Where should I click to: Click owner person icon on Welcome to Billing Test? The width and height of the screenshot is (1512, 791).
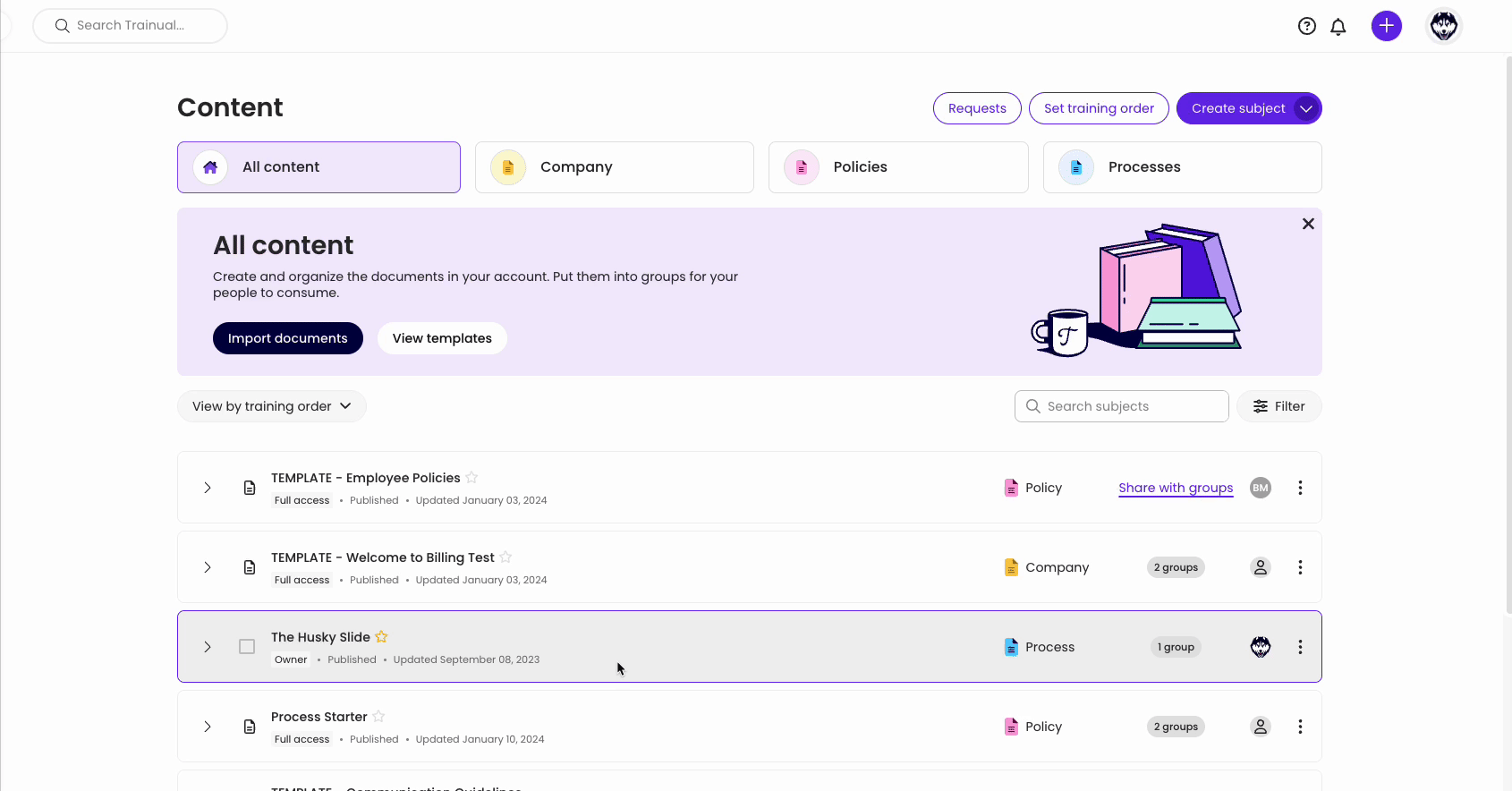[1261, 567]
